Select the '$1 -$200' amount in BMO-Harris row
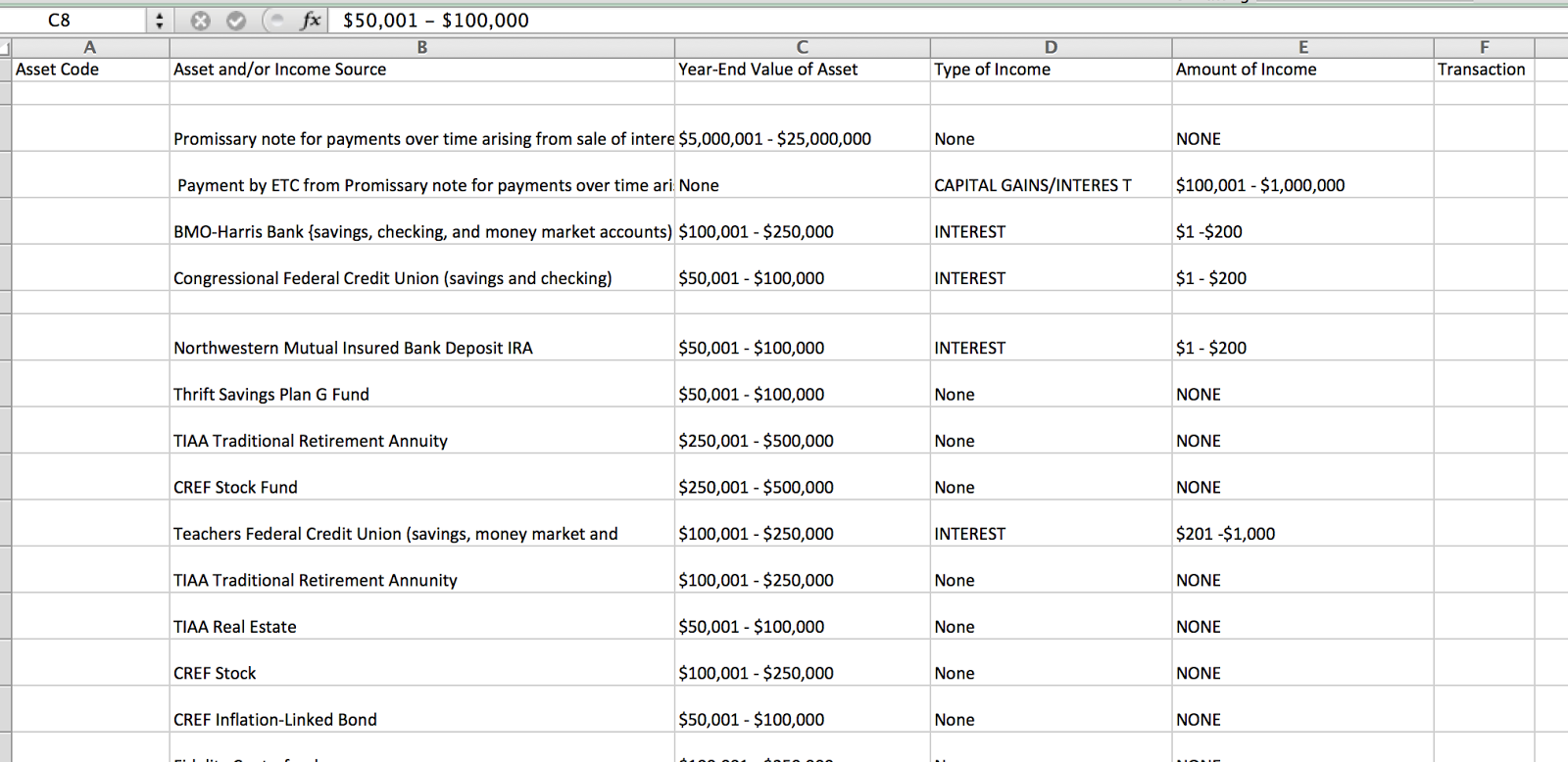The height and width of the screenshot is (762, 1568). click(x=1303, y=221)
